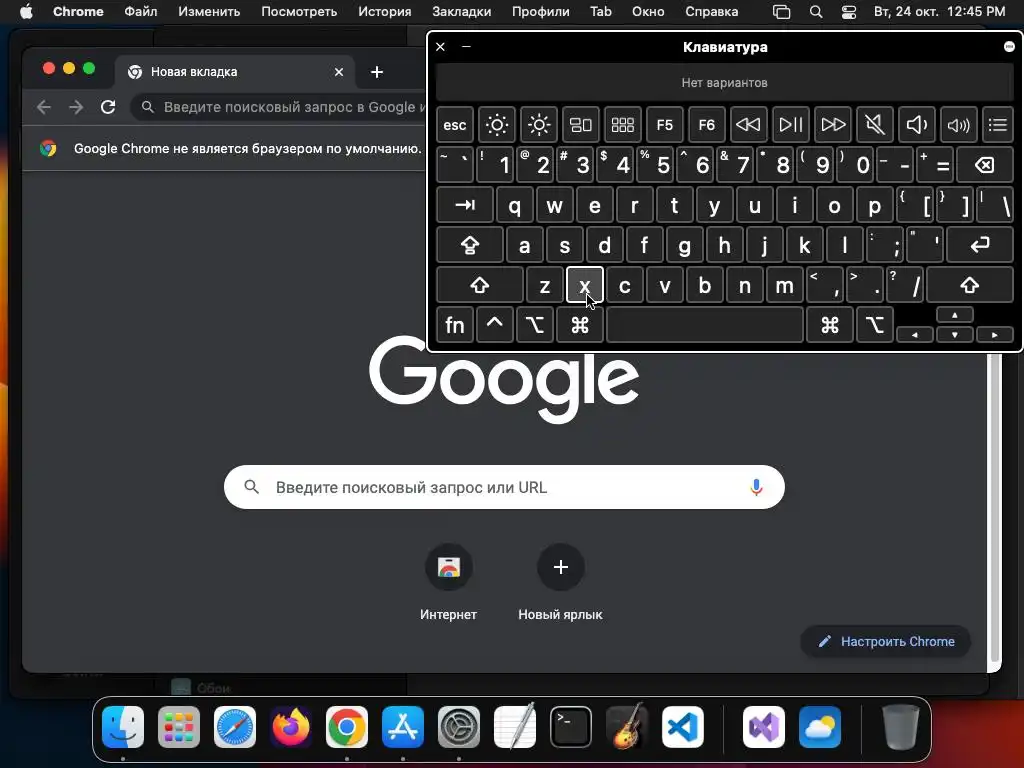
Task: Open Mission Control from the keyboard
Action: 581,125
